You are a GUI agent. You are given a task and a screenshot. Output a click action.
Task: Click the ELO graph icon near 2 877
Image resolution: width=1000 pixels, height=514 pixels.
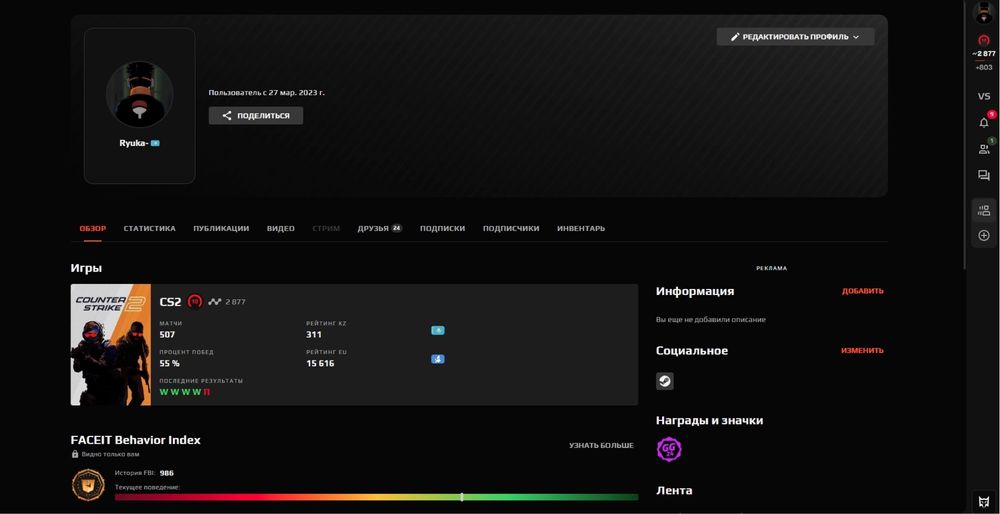click(214, 302)
